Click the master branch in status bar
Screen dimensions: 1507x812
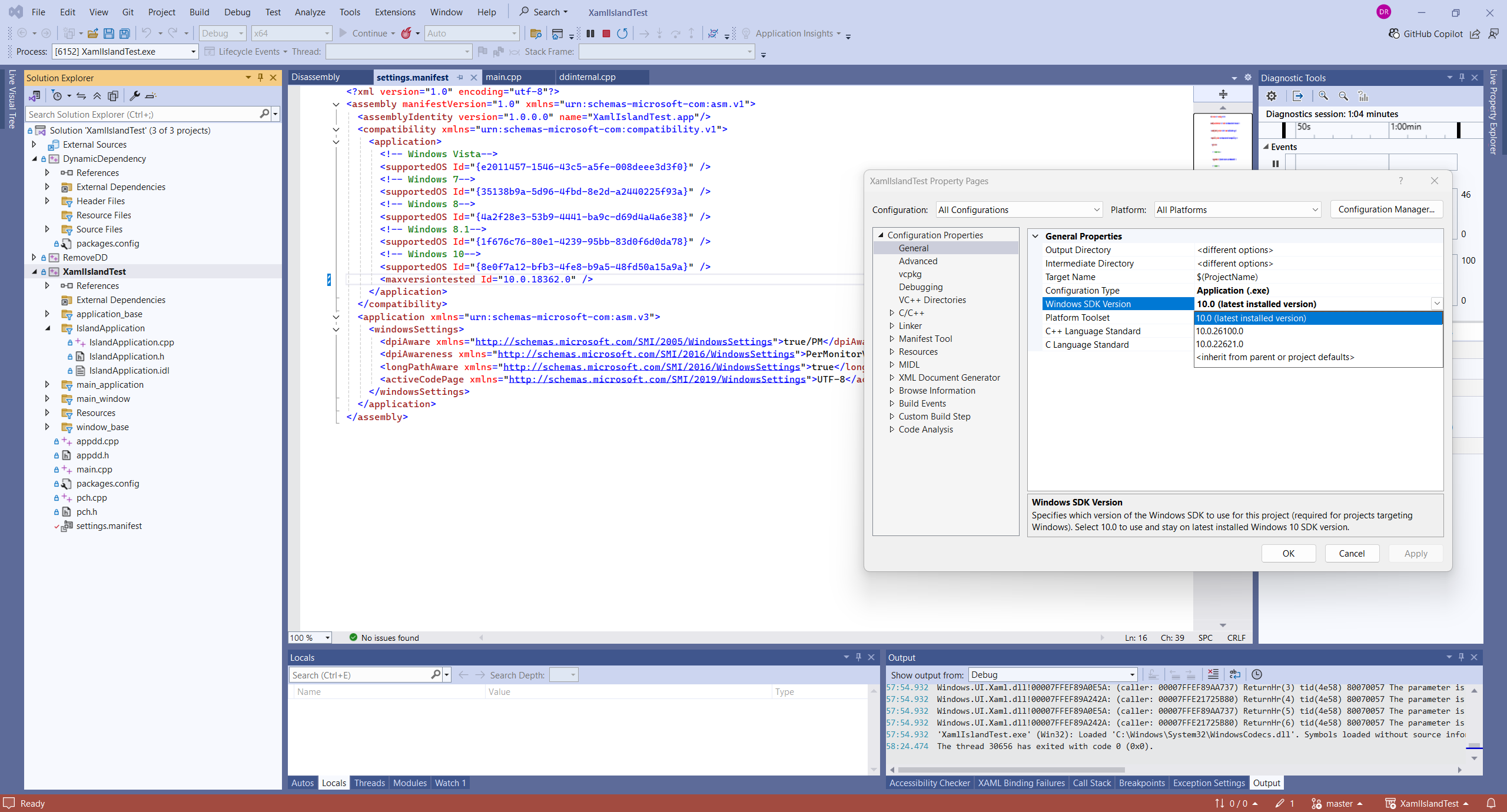point(1337,803)
